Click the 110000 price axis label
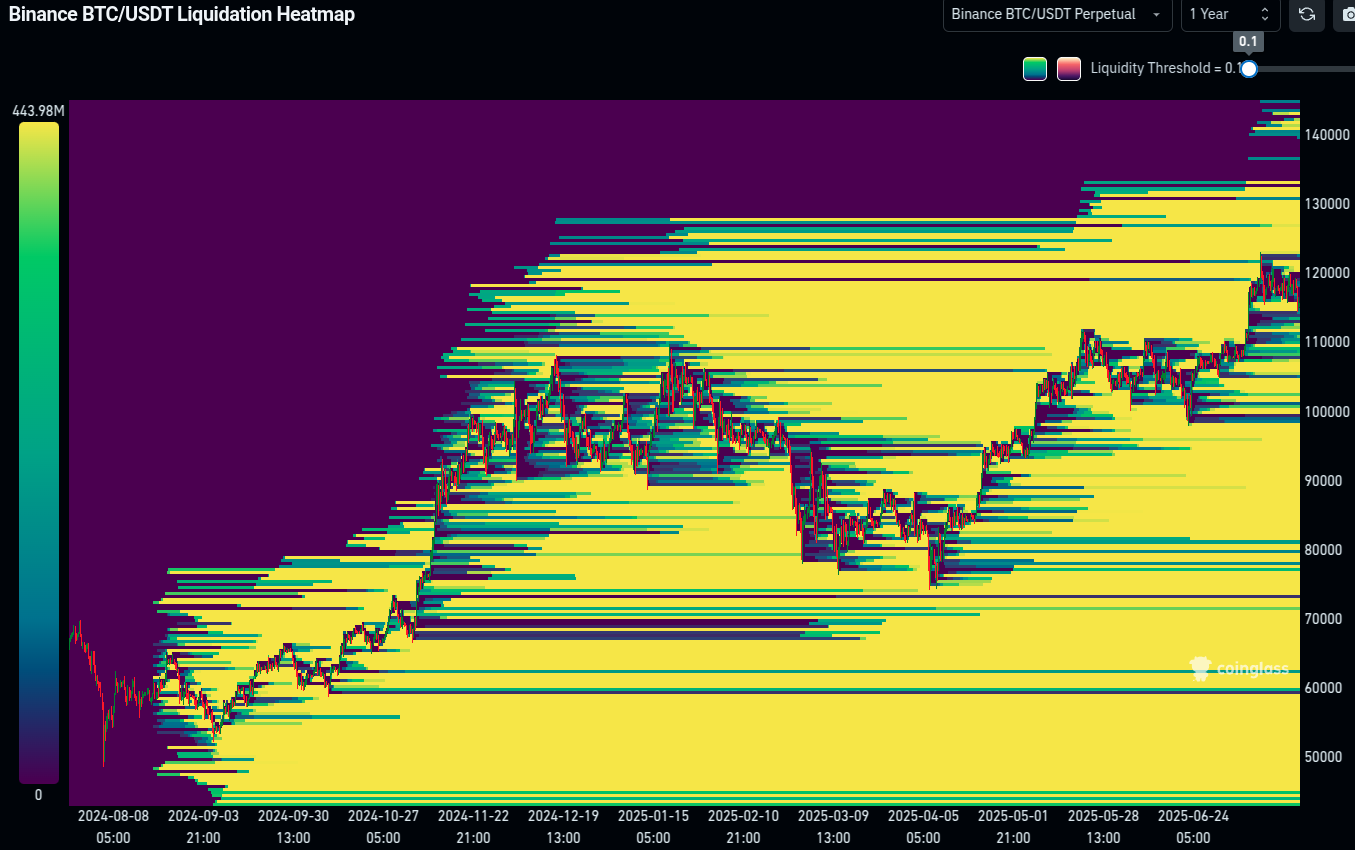Screen dimensions: 1355x850 (1327, 341)
